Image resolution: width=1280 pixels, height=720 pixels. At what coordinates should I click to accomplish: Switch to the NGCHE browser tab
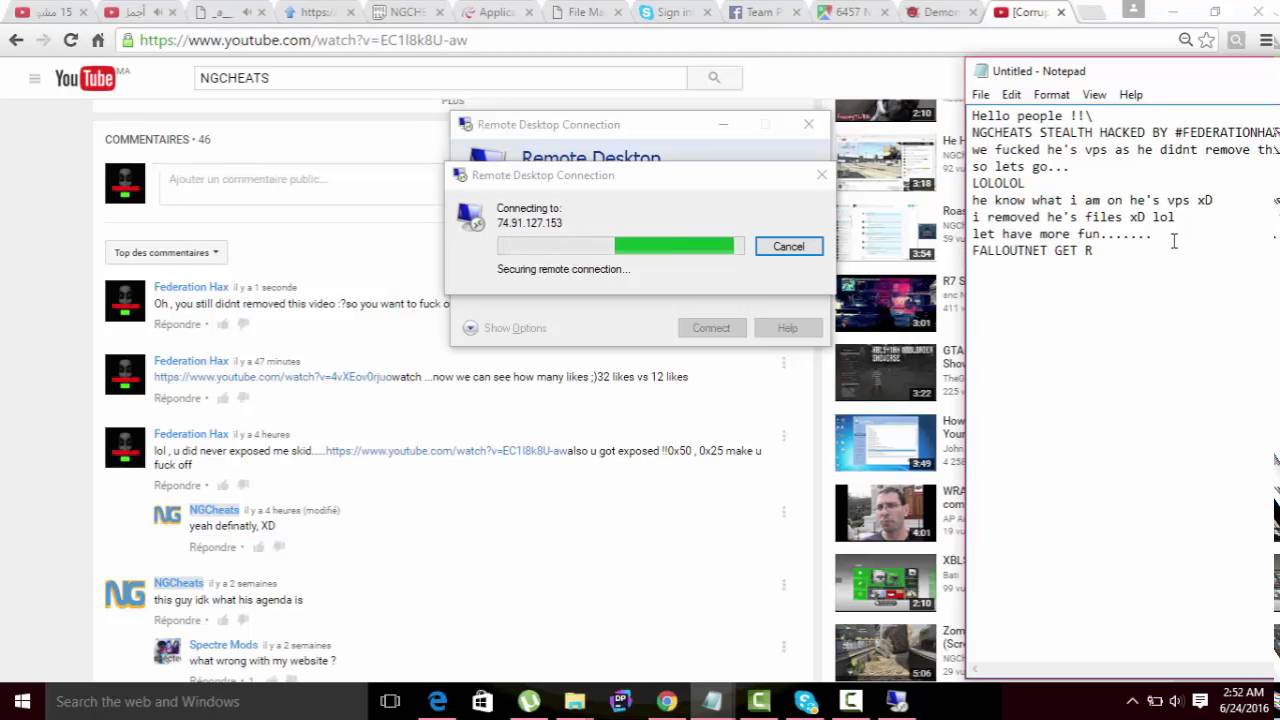coord(408,12)
